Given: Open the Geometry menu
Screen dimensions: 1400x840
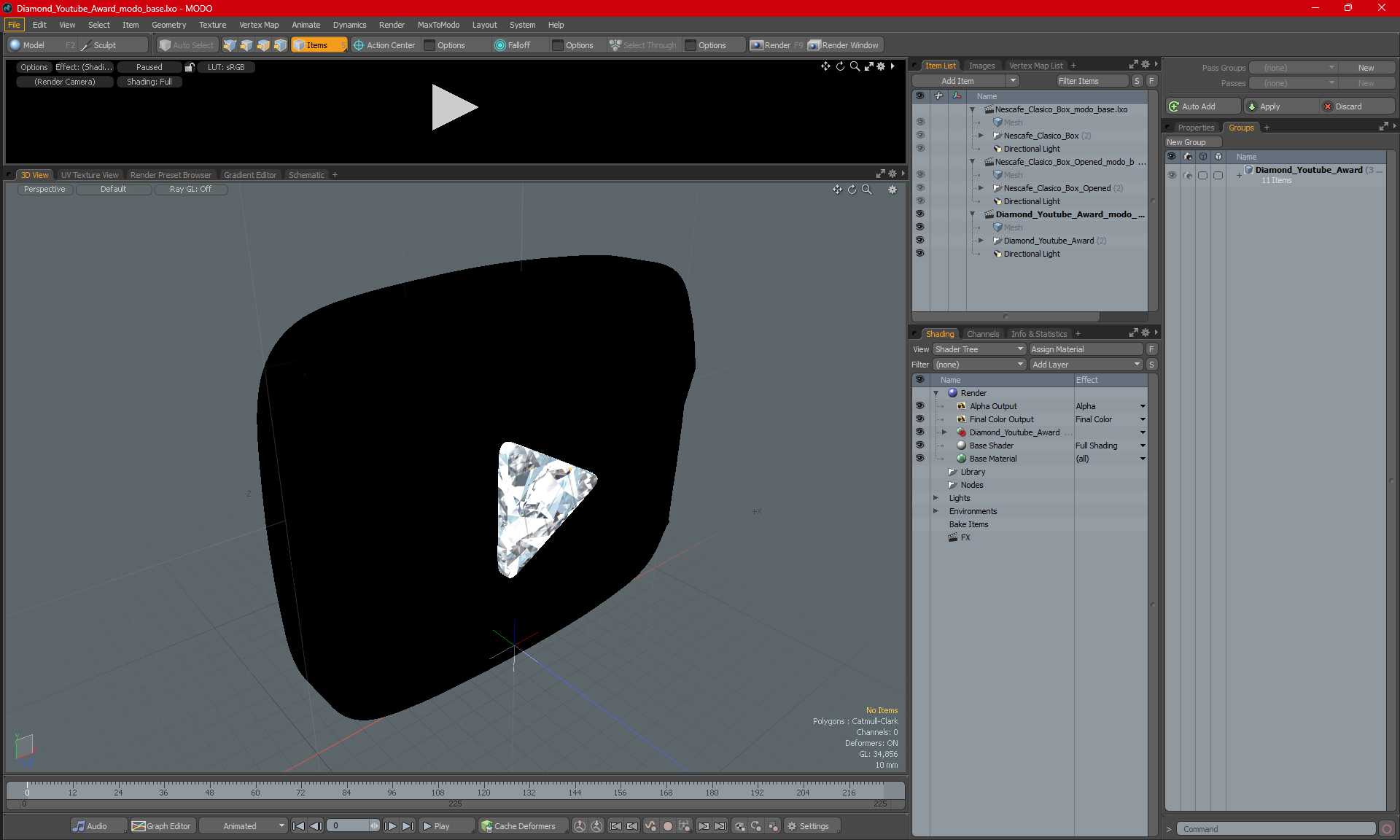Looking at the screenshot, I should coord(168,25).
